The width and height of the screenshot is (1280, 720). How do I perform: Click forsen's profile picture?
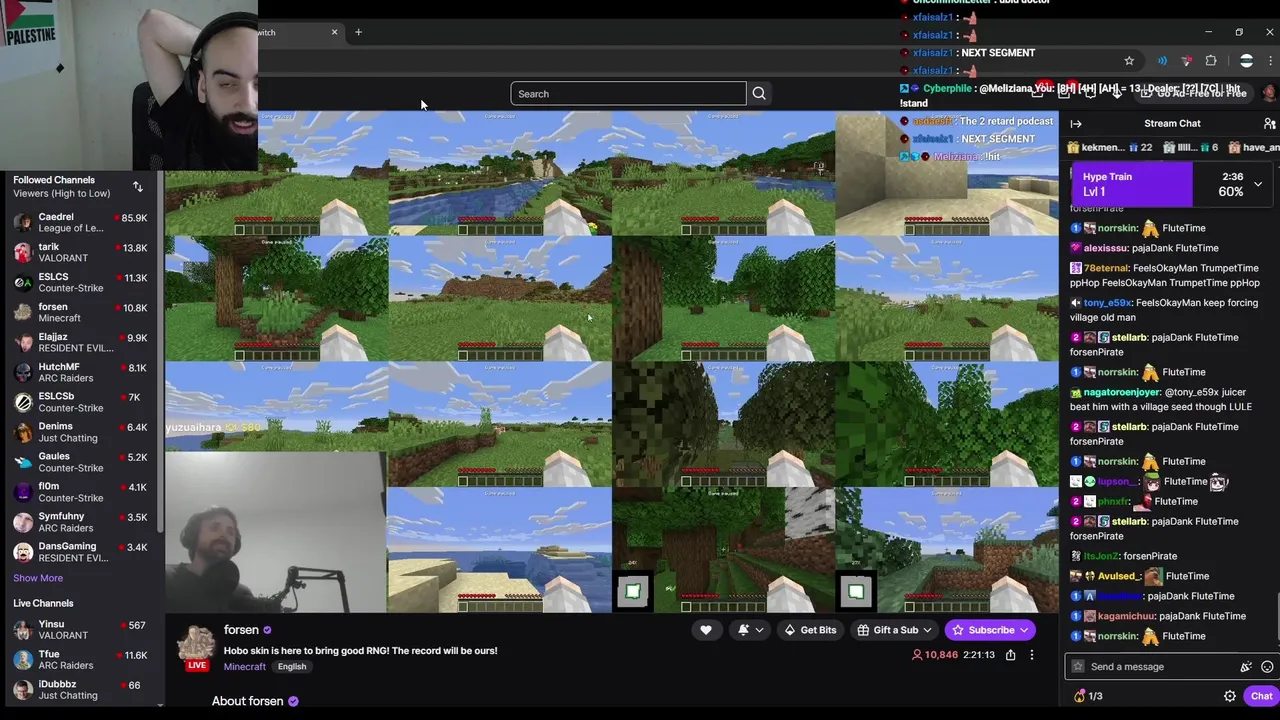(x=196, y=643)
